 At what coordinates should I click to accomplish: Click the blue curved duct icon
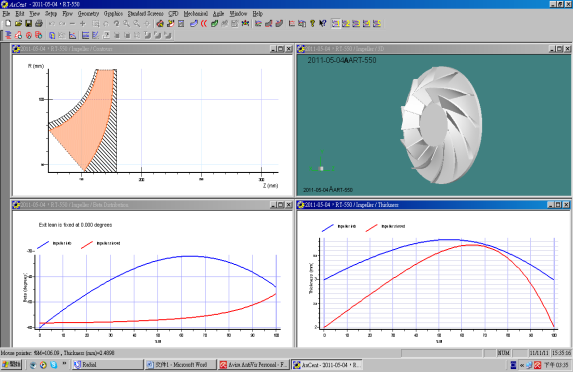pyautogui.click(x=194, y=24)
